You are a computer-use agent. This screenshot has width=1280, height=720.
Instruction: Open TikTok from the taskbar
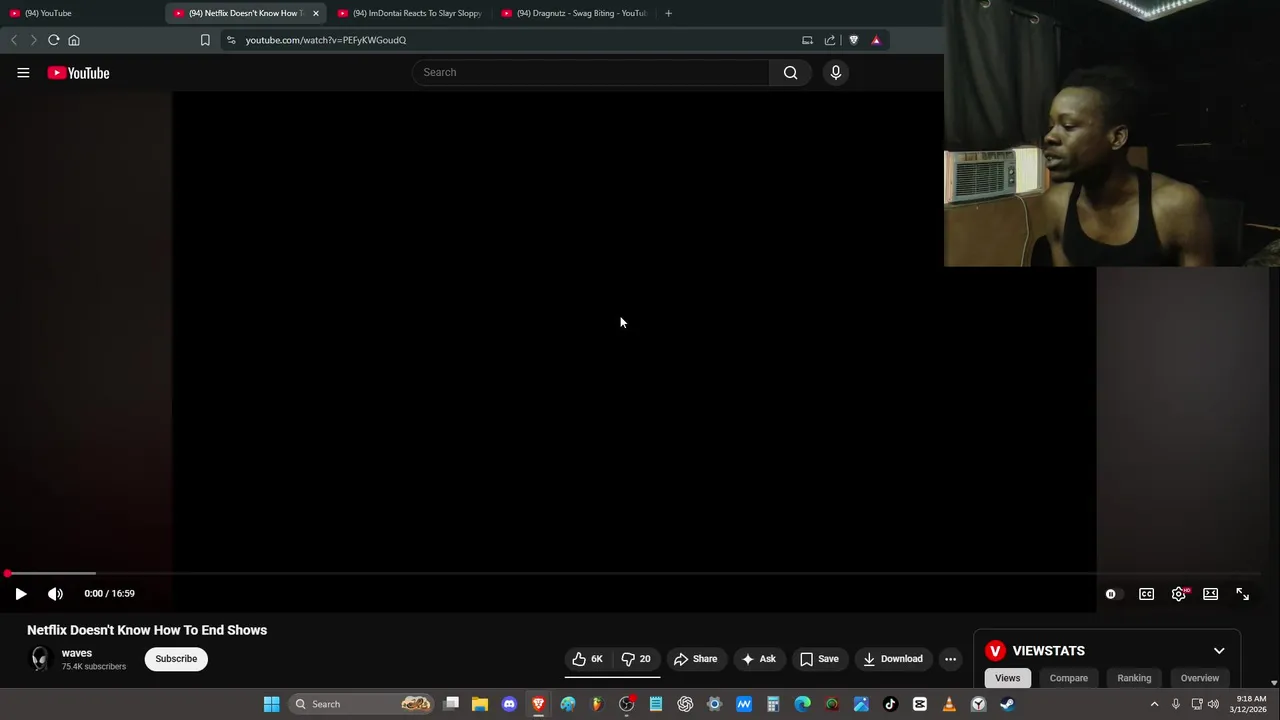pos(890,704)
